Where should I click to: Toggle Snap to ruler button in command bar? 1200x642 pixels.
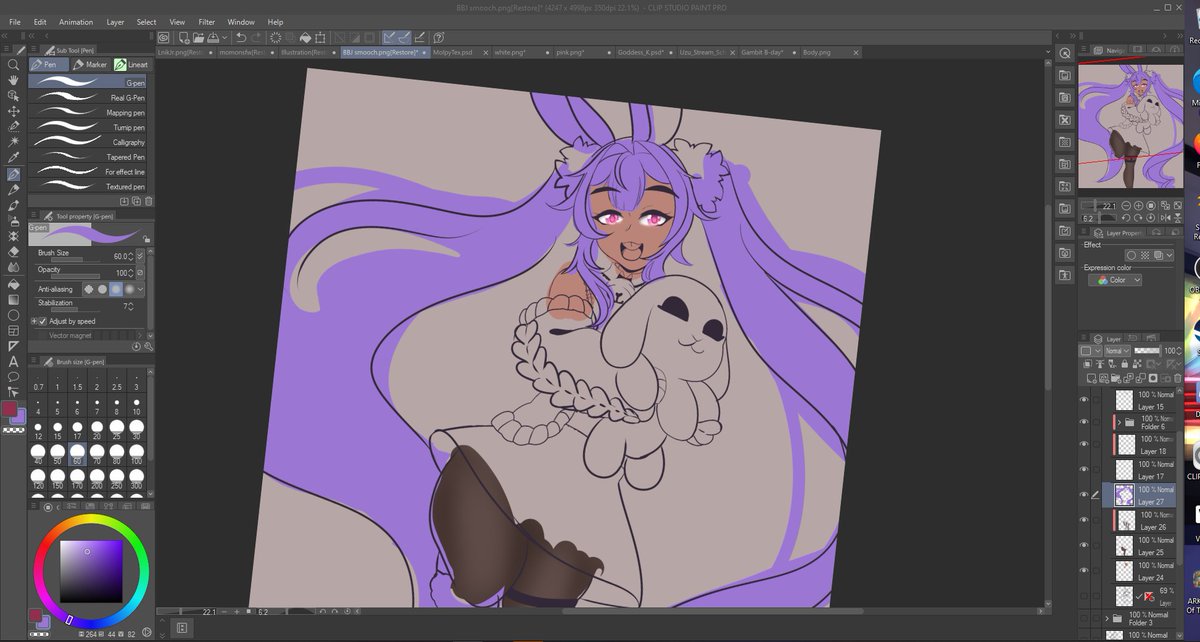pos(390,37)
